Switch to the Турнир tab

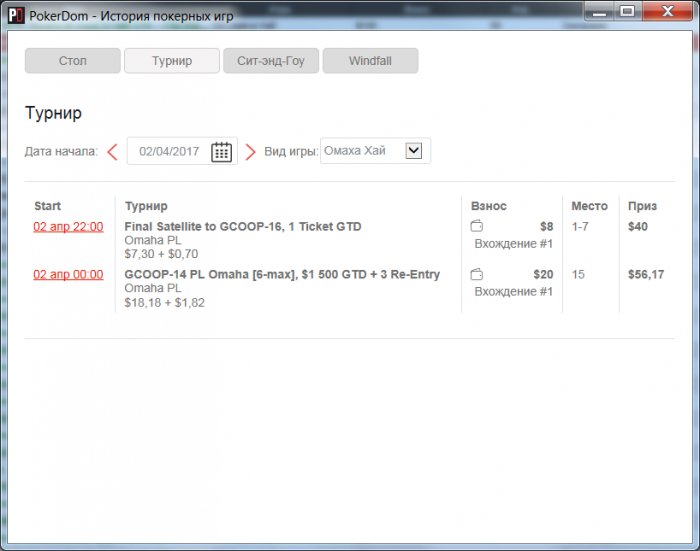(x=172, y=61)
